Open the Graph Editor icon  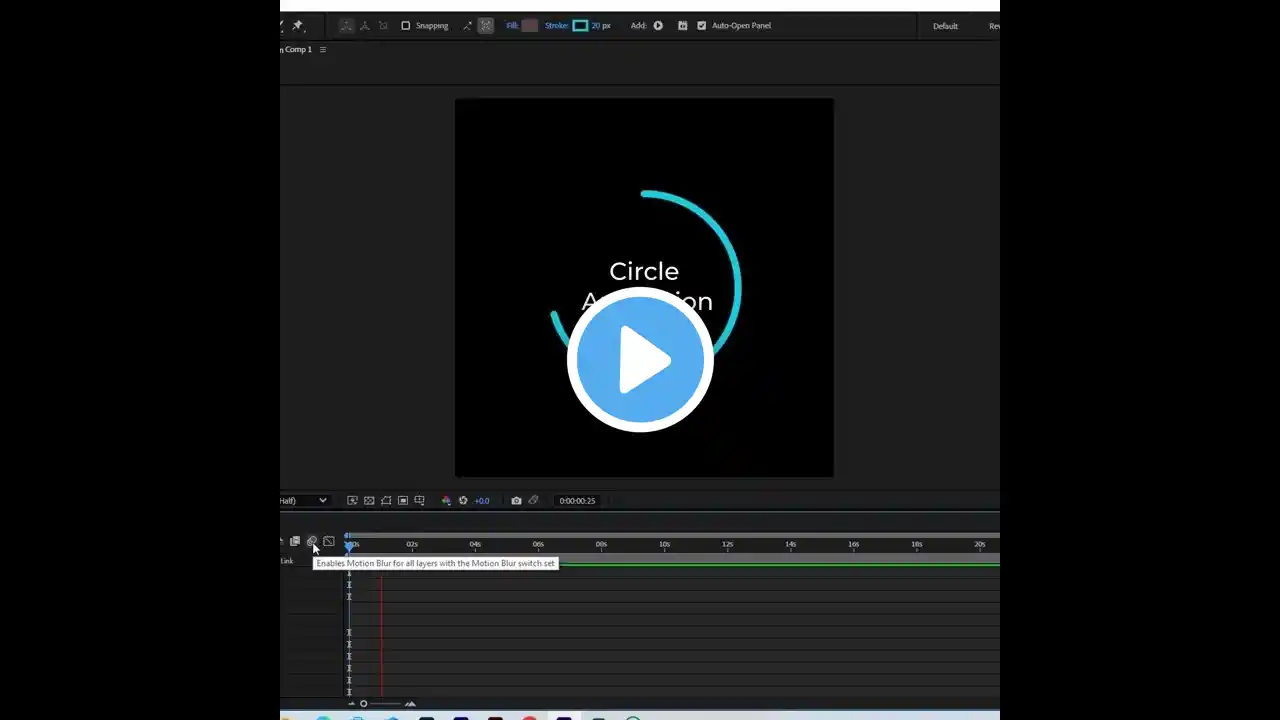(x=329, y=542)
